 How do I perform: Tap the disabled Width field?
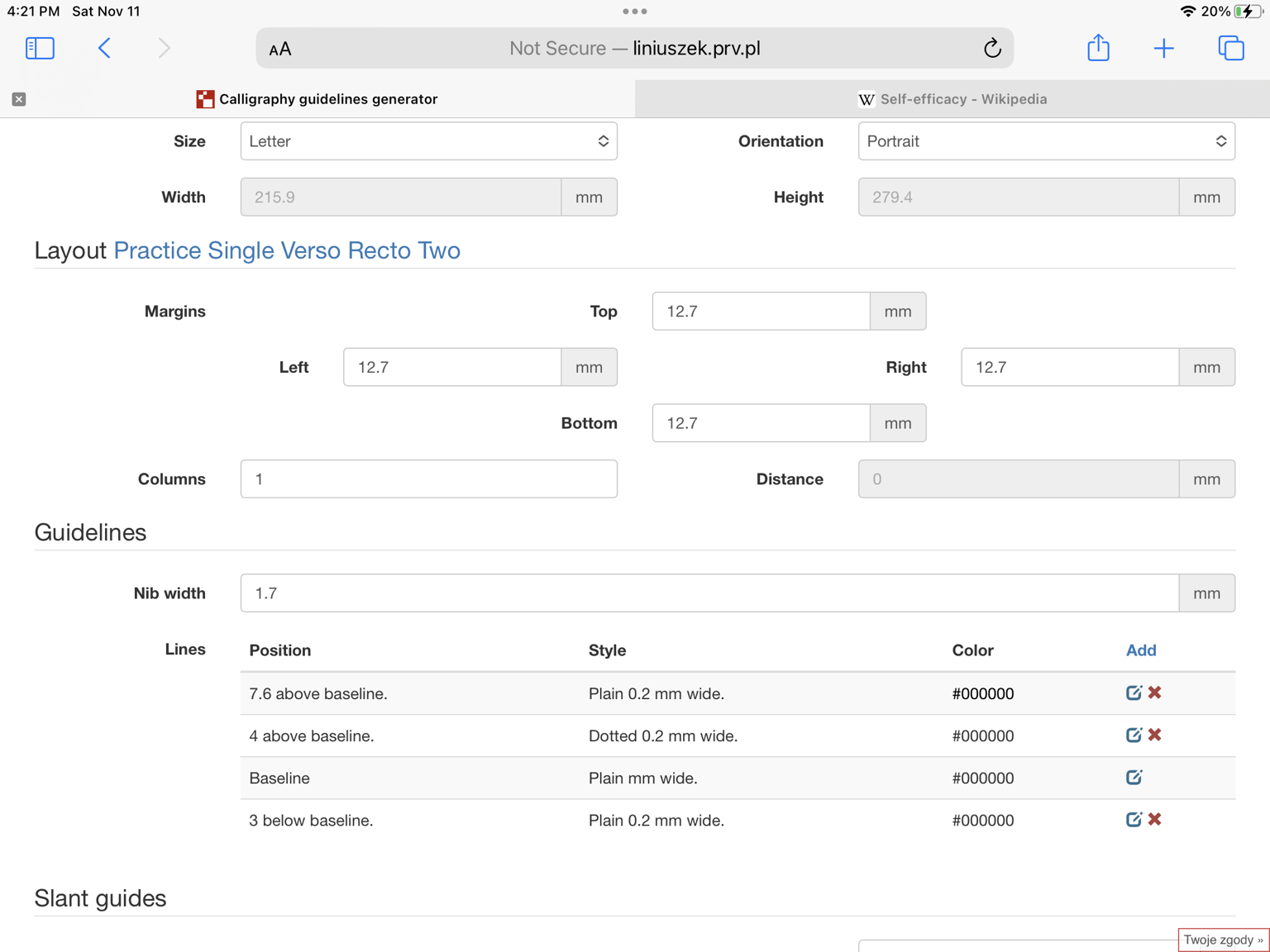coord(401,197)
